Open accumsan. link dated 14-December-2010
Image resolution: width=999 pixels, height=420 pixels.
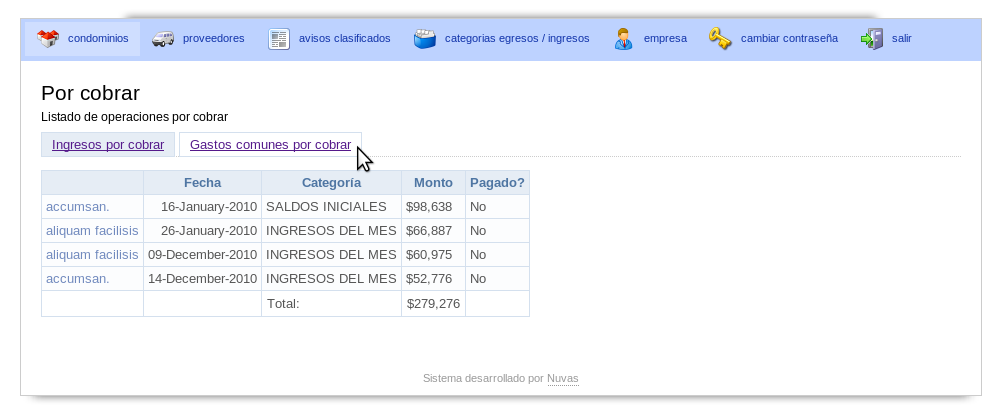[78, 279]
